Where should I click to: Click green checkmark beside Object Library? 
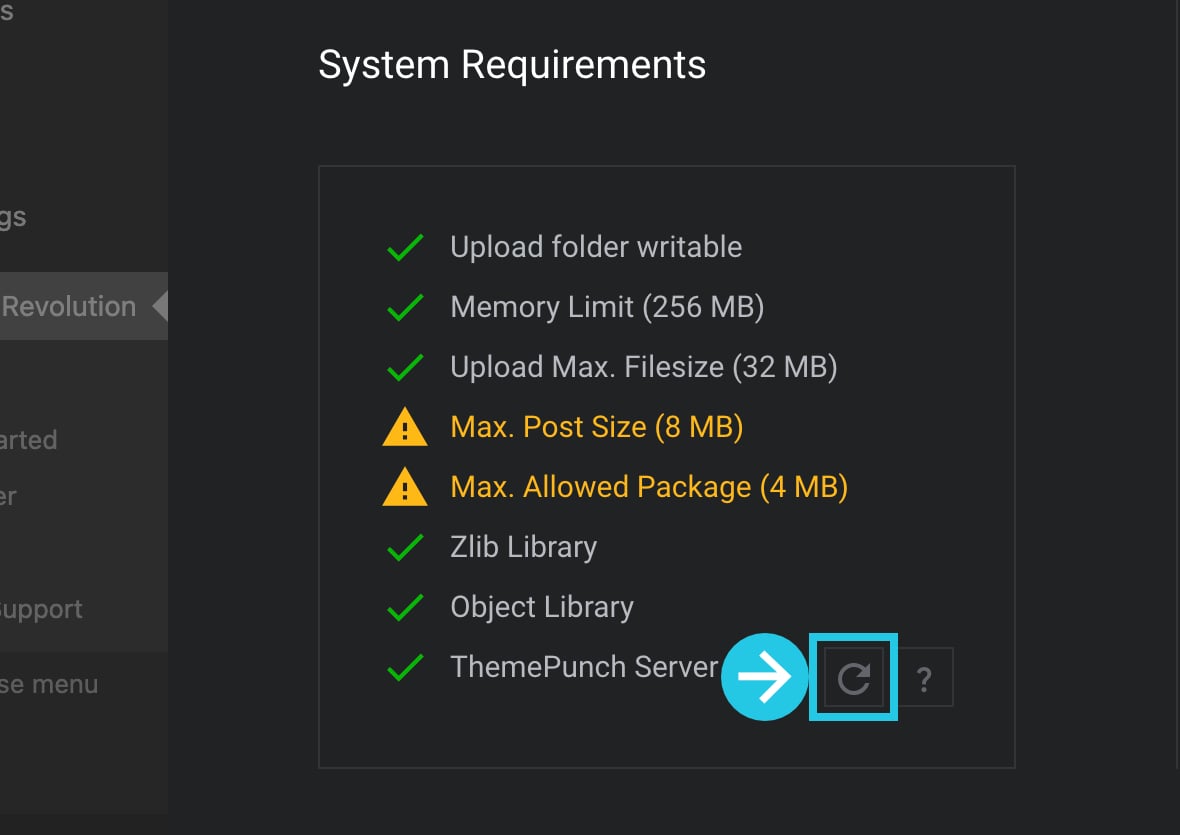(405, 608)
